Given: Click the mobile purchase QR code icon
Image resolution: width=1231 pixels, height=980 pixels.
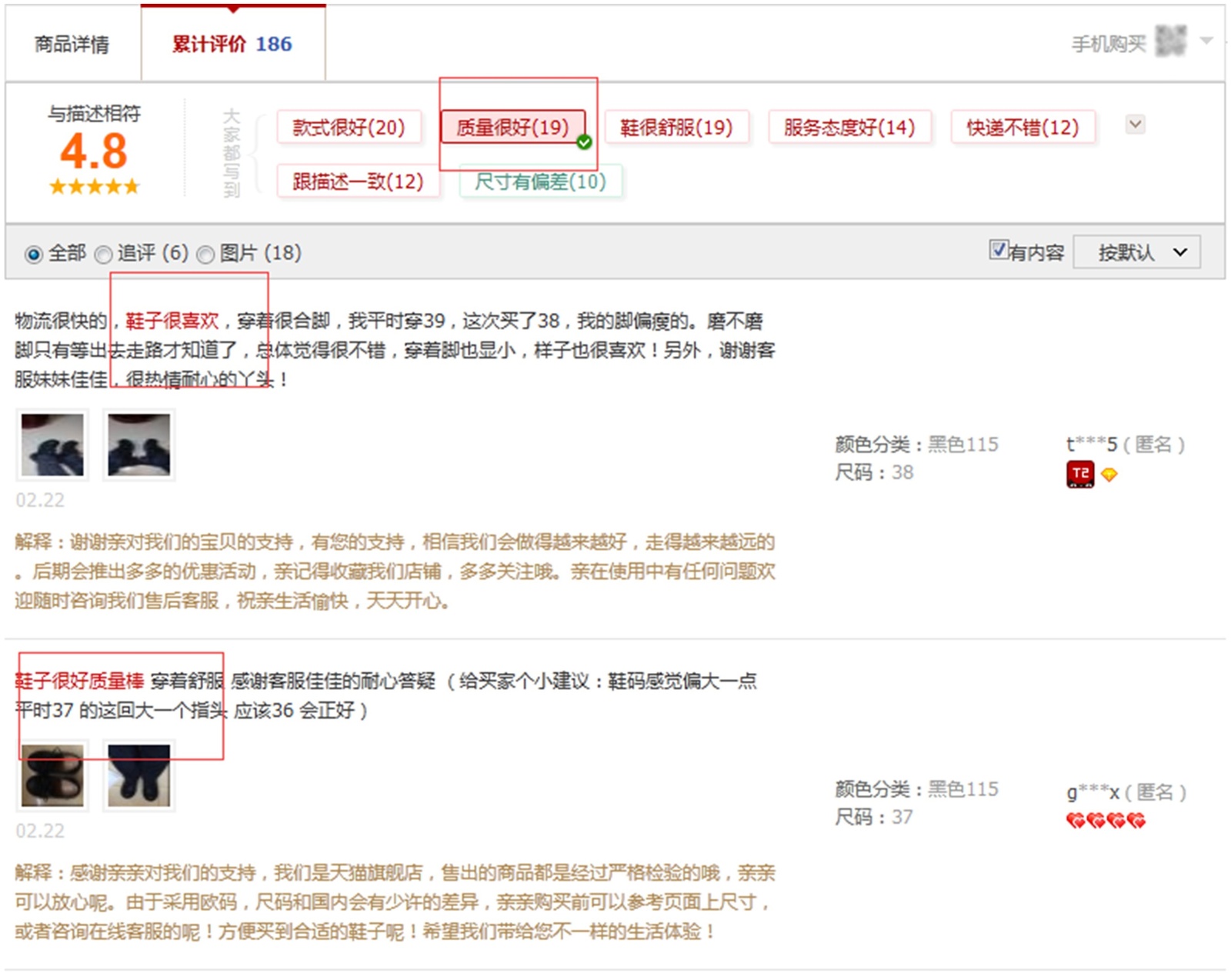Looking at the screenshot, I should [x=1170, y=42].
